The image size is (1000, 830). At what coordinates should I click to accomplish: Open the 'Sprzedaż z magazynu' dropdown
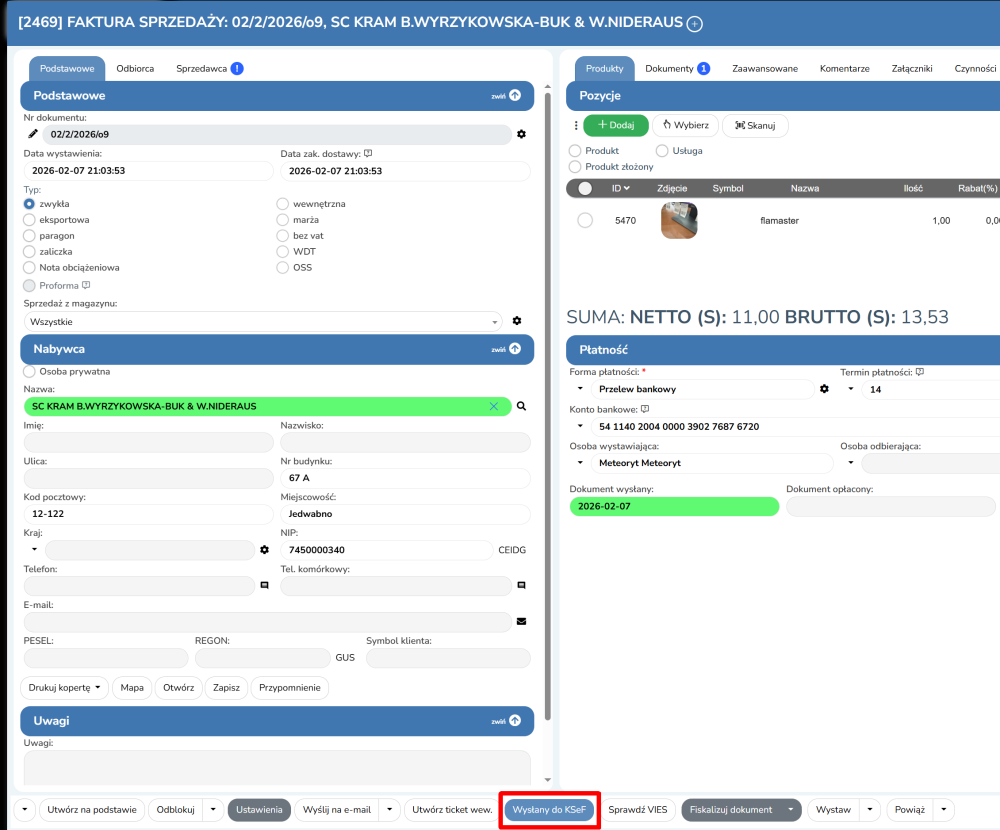tap(262, 322)
